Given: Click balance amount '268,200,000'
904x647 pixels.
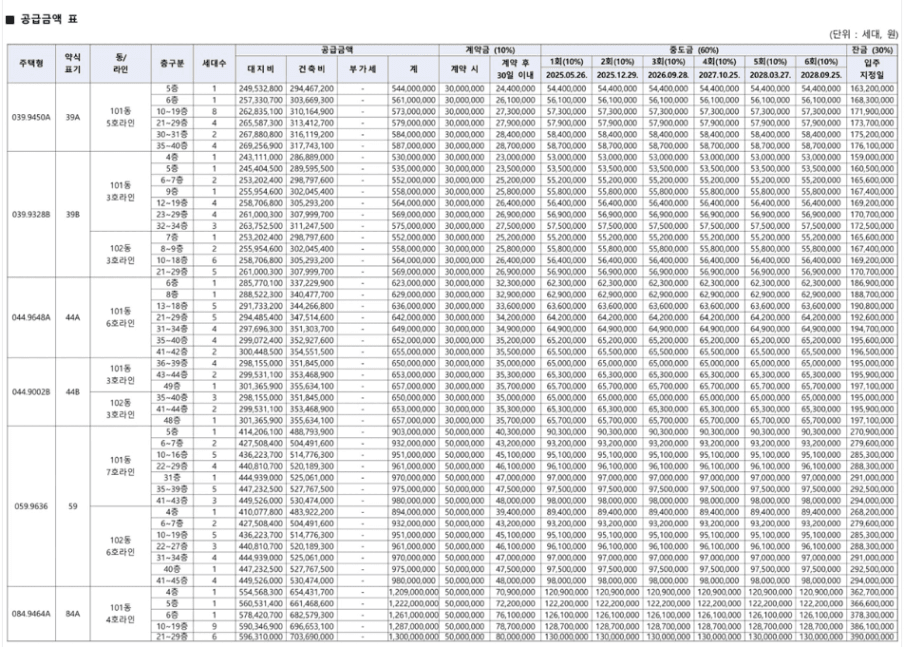Looking at the screenshot, I should pyautogui.click(x=872, y=512).
